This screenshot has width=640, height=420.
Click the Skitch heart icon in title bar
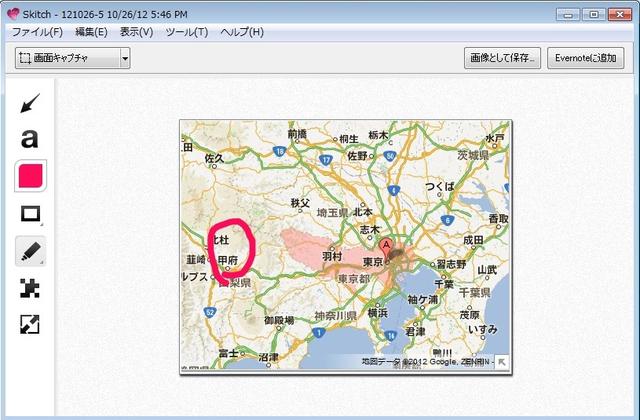point(12,14)
